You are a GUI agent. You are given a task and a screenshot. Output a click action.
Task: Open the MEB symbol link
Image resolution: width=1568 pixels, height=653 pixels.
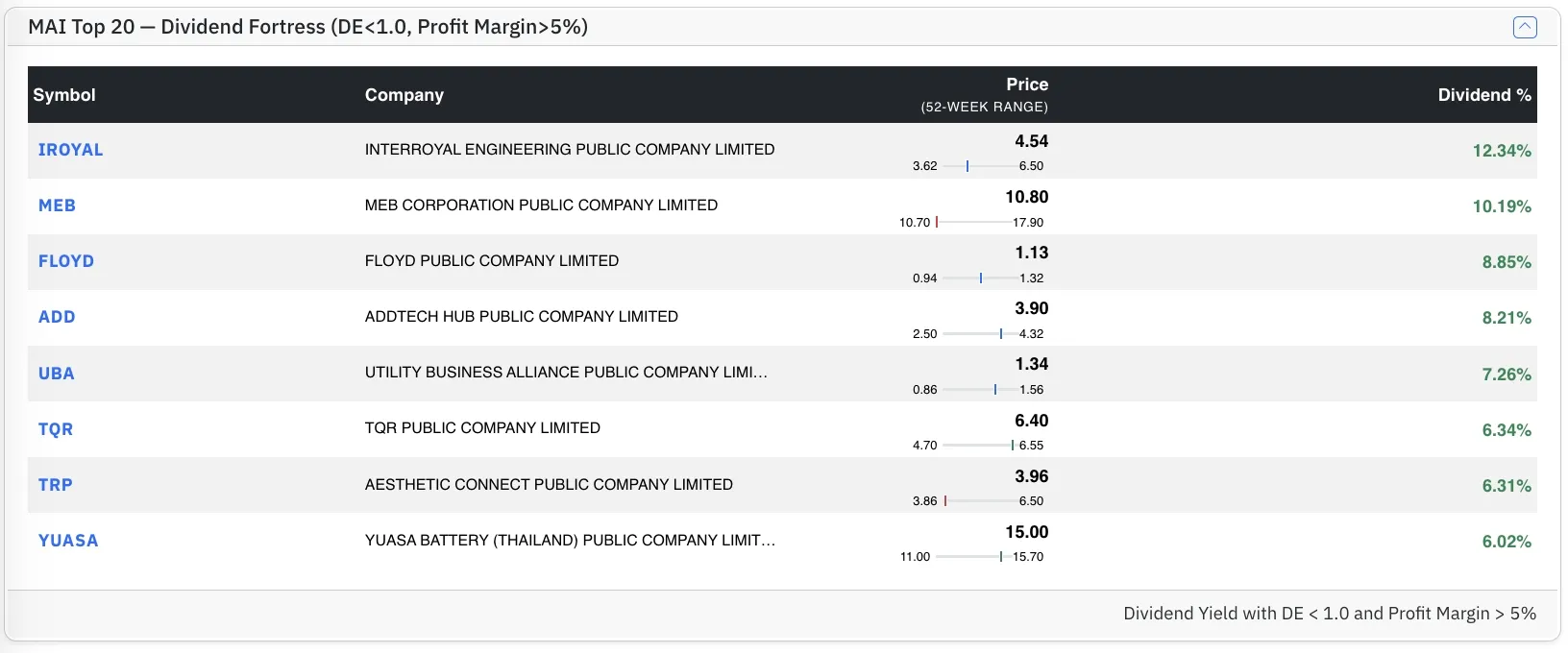(57, 206)
